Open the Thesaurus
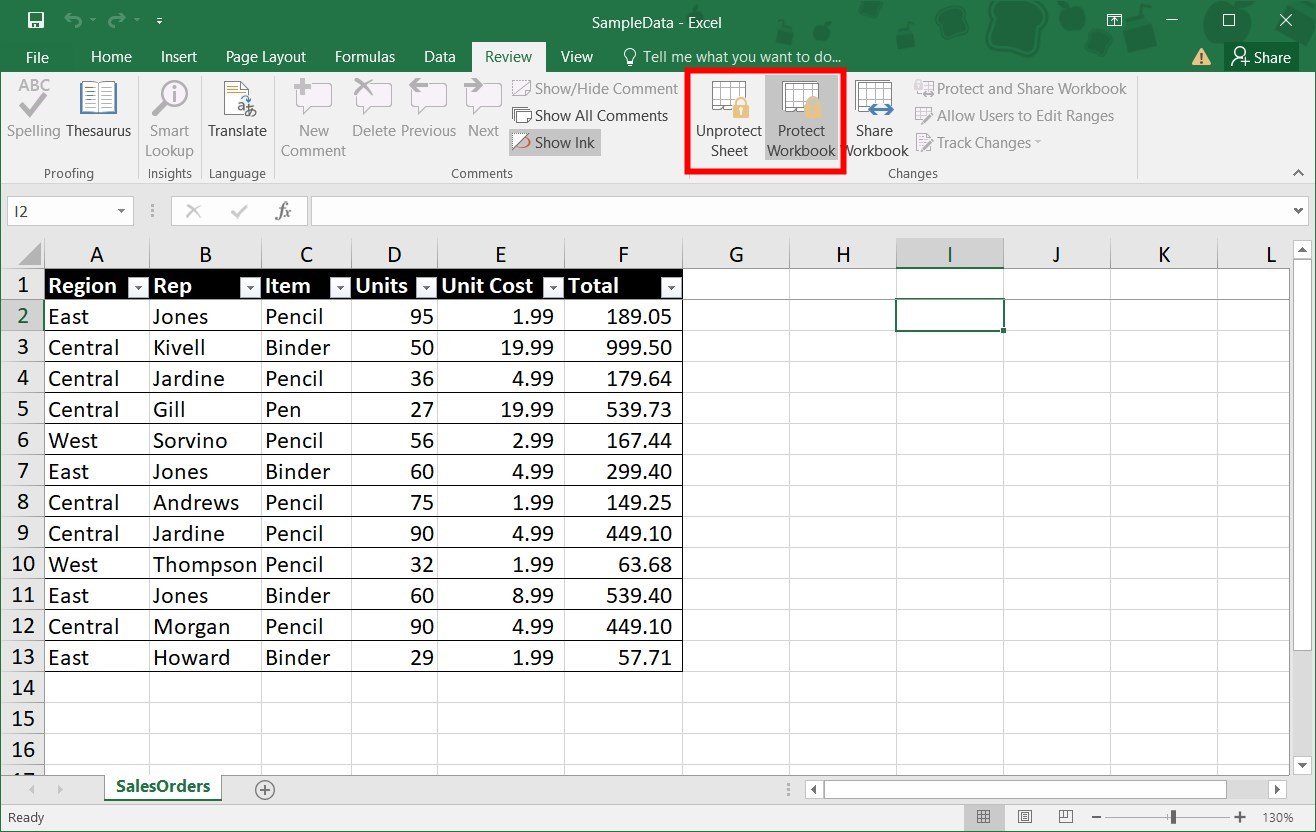Image resolution: width=1316 pixels, height=832 pixels. 99,110
